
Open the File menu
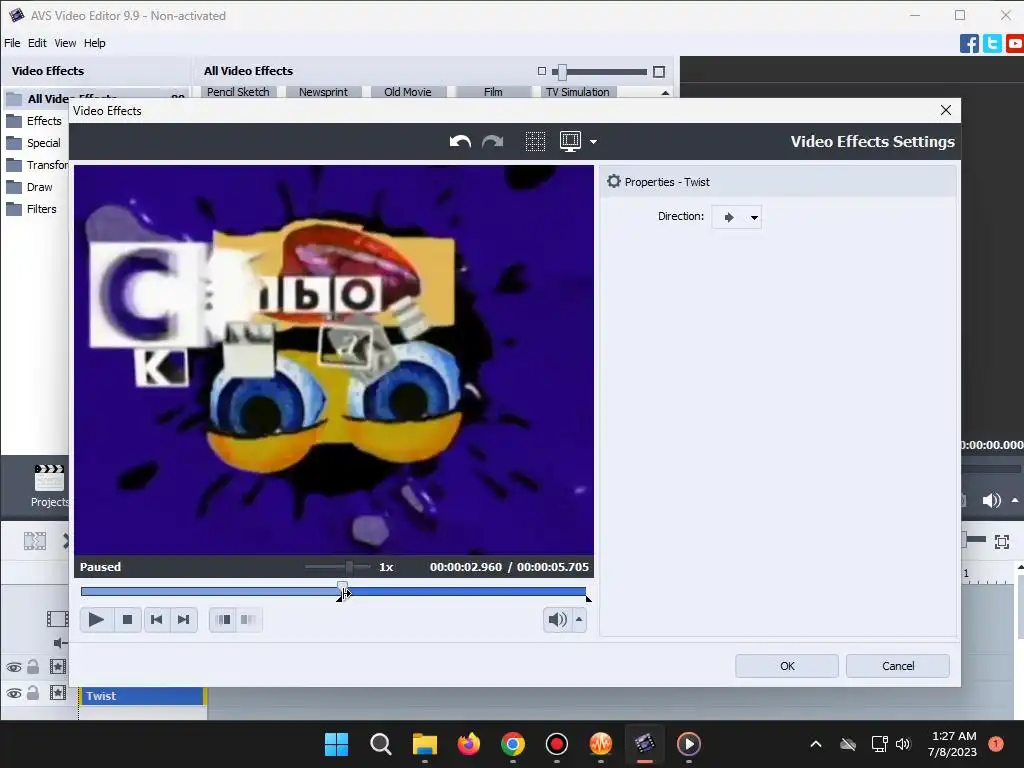pyautogui.click(x=12, y=43)
